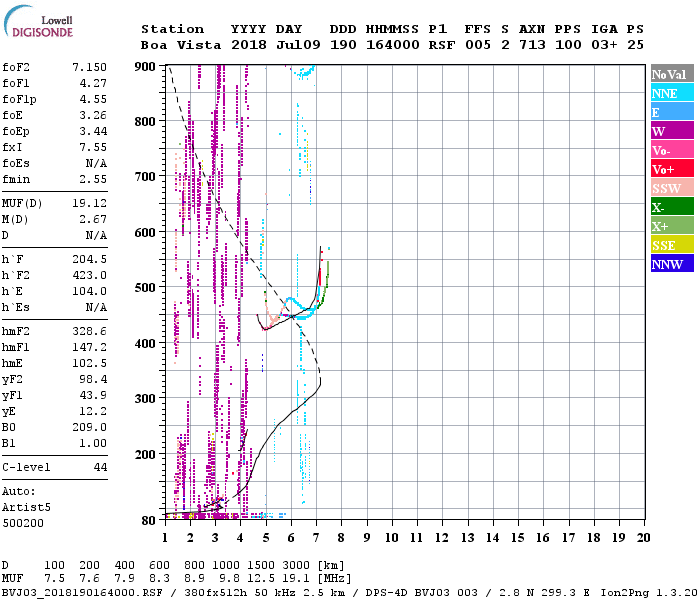This screenshot has width=700, height=600.
Task: Click the C-level value 44
Action: [x=100, y=467]
